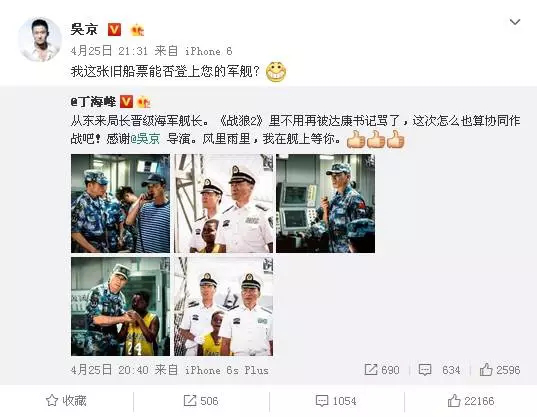Click the comment icon showing 634
This screenshot has height=417, width=537.
[x=439, y=370]
